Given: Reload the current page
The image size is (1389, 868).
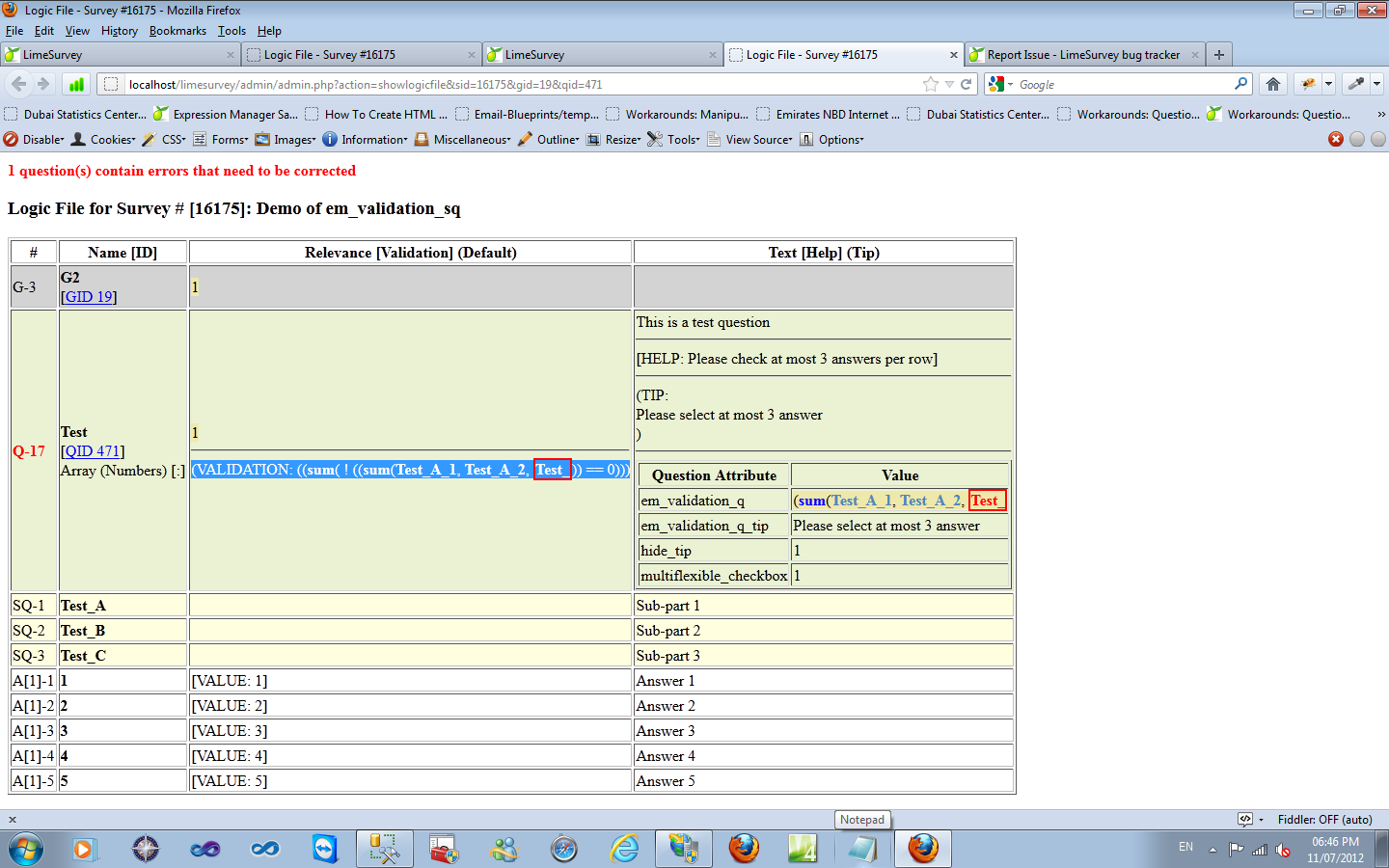Looking at the screenshot, I should pyautogui.click(x=966, y=84).
